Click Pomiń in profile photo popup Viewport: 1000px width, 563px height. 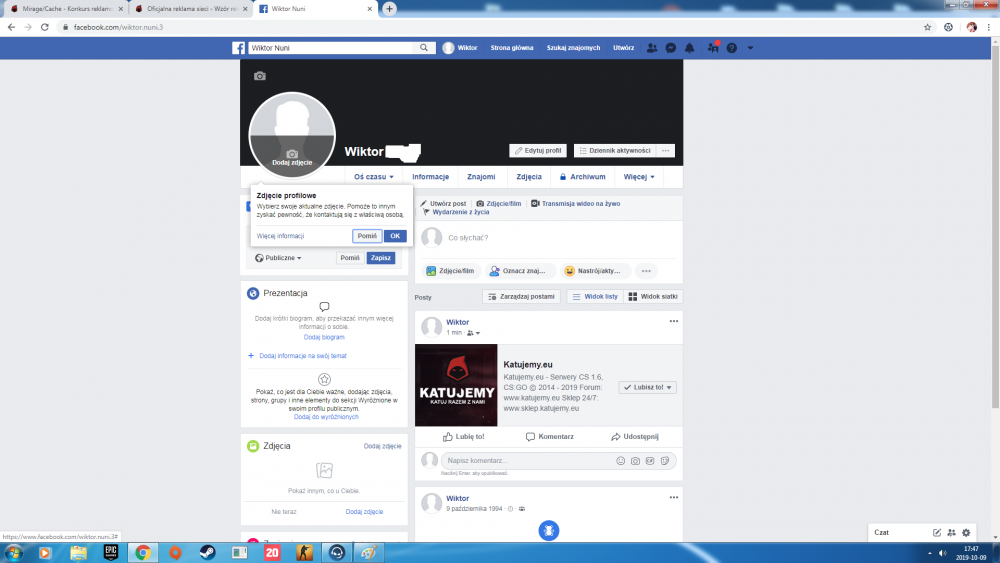(x=367, y=236)
